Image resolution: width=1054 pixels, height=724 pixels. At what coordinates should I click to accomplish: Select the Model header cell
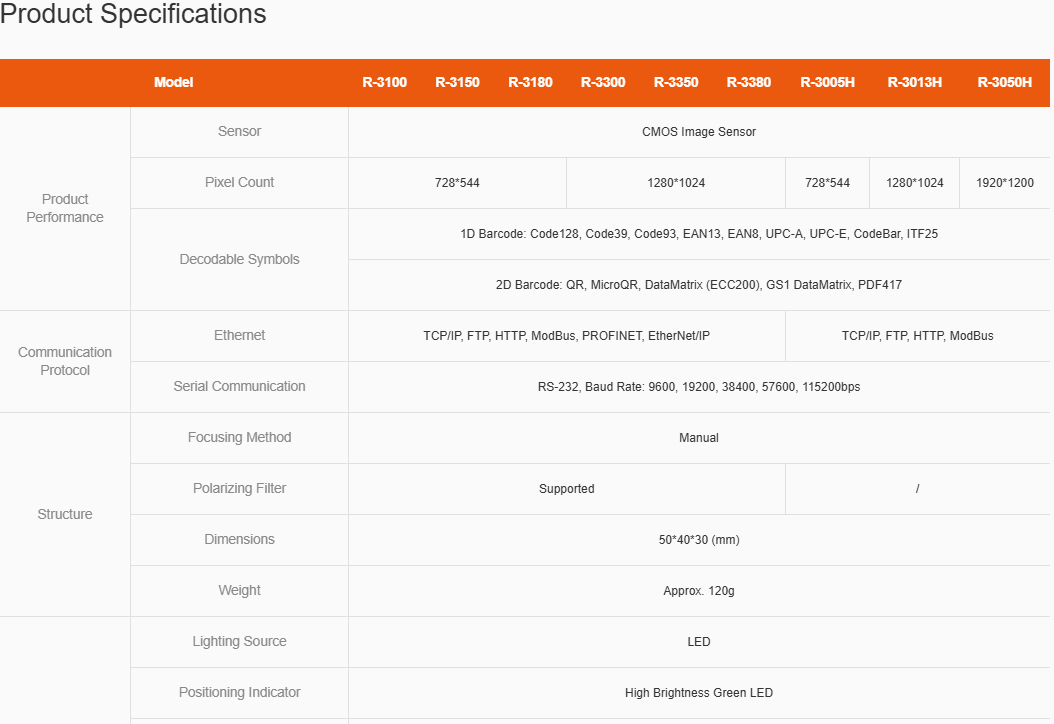coord(174,82)
